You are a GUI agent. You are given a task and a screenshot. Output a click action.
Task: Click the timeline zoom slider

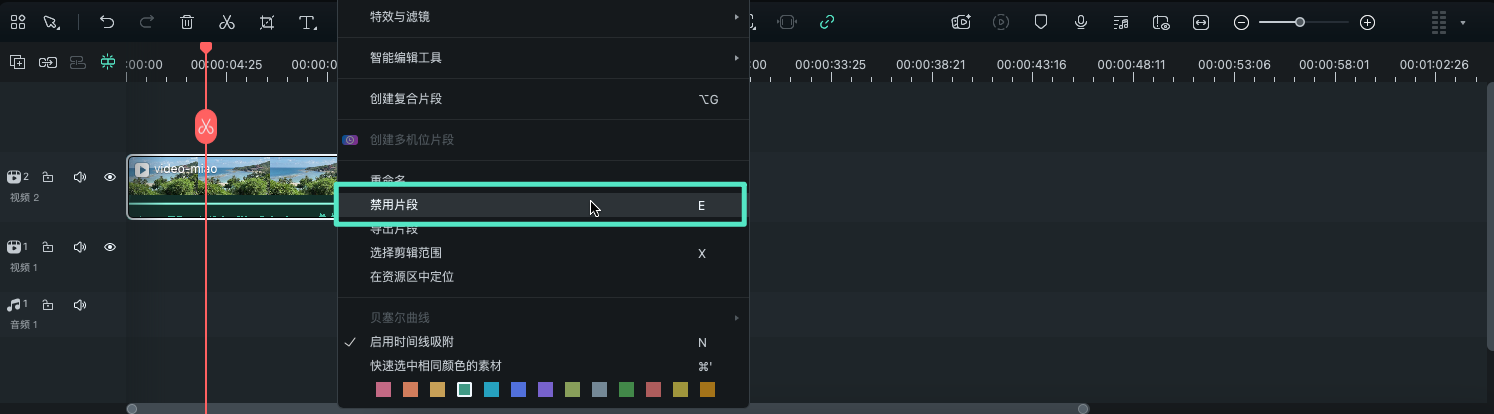[1304, 22]
